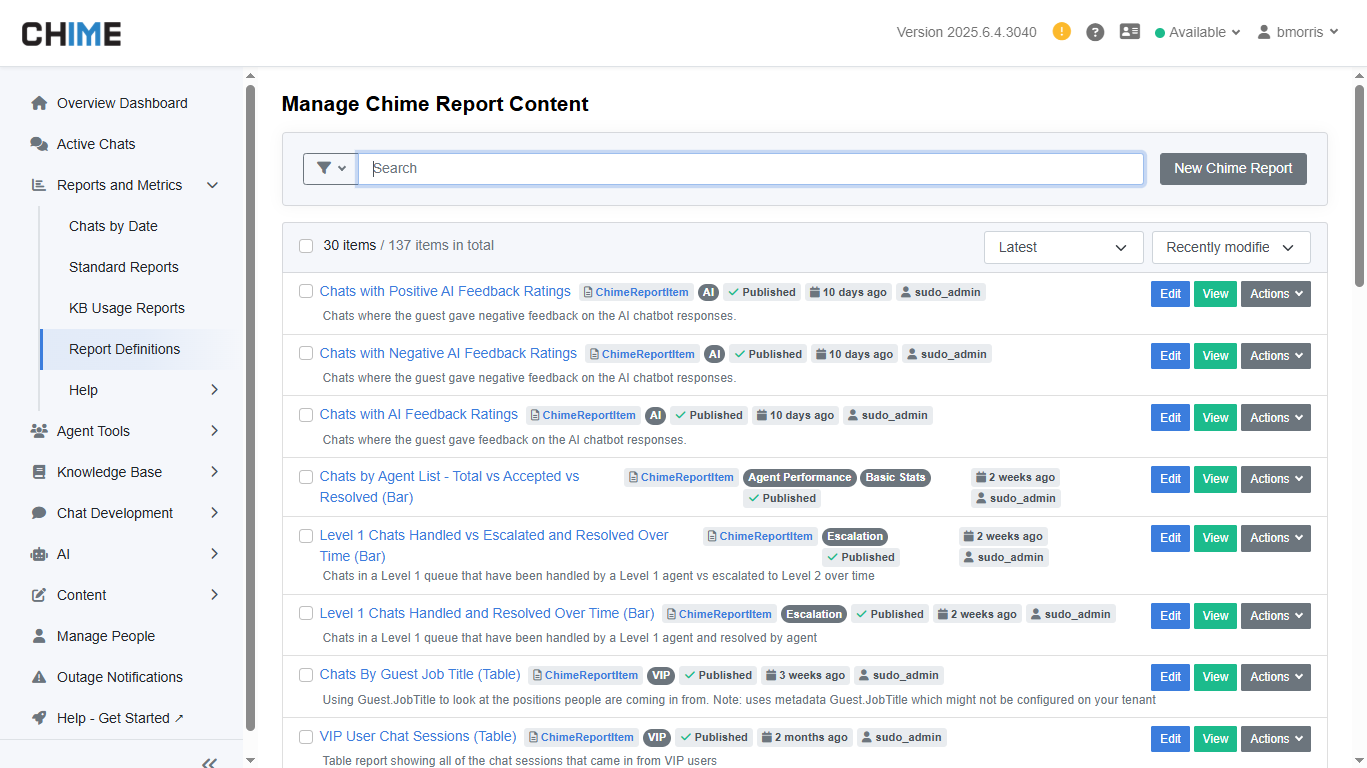
Task: Open the Recently modified sort dropdown
Action: click(1231, 247)
